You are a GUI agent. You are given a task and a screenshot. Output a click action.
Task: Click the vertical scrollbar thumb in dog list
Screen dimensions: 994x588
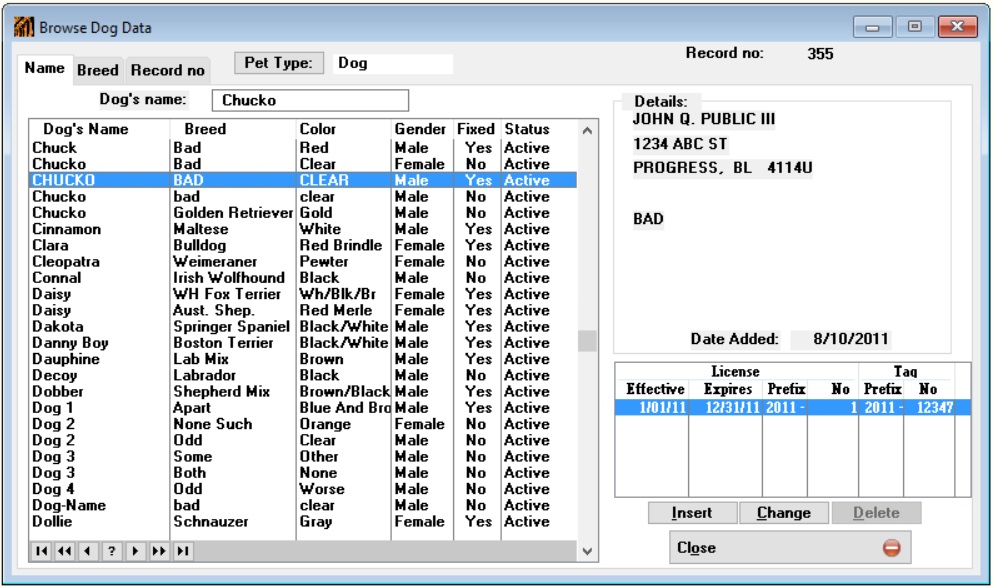coord(587,341)
